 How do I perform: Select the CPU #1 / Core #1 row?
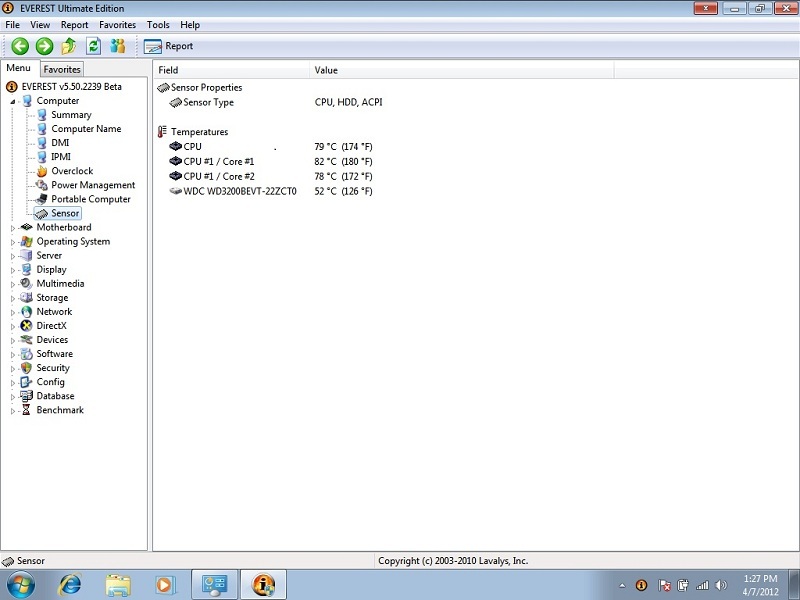(270, 162)
